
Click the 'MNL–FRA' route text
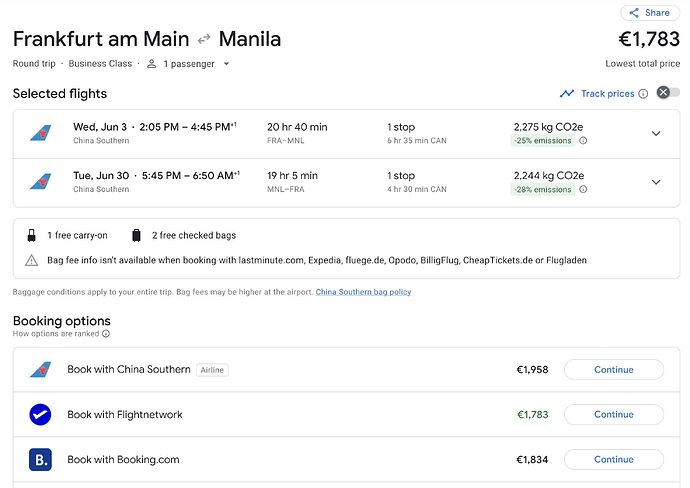[286, 189]
